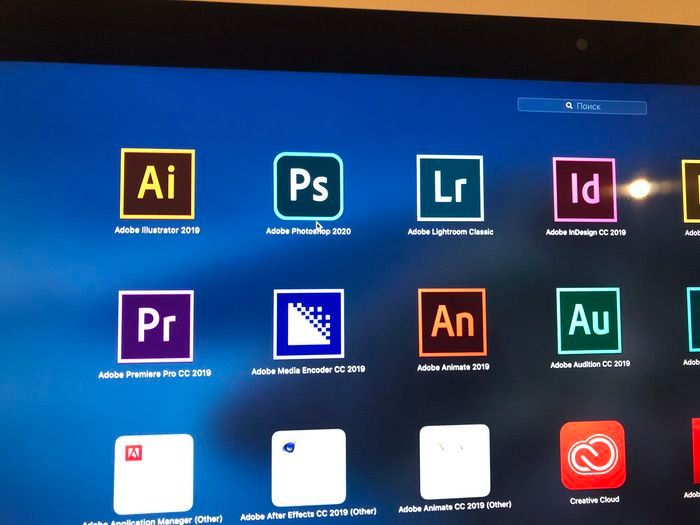Image resolution: width=700 pixels, height=525 pixels.
Task: Open Adobe Lightroom Classic icon
Action: click(x=450, y=188)
